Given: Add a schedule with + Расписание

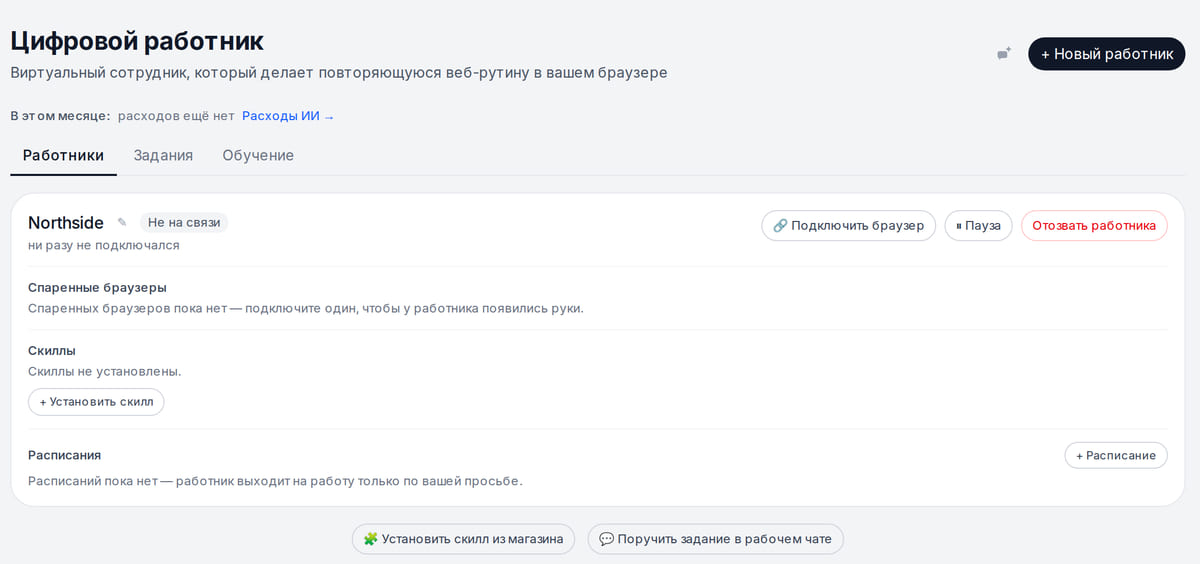Looking at the screenshot, I should pyautogui.click(x=1116, y=455).
